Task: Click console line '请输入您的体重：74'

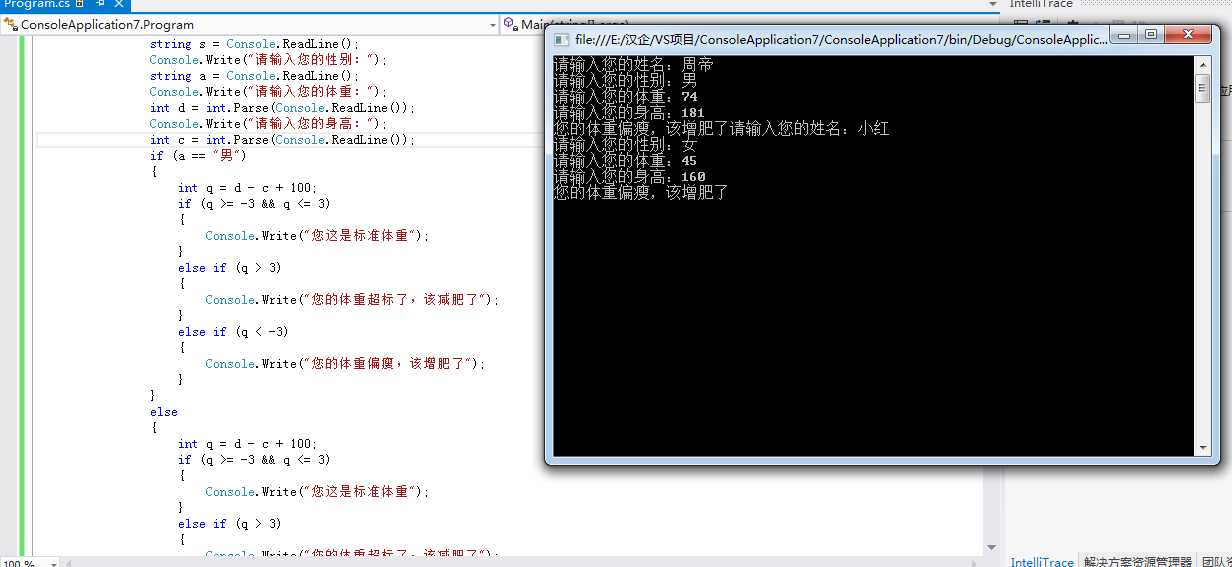Action: (x=626, y=97)
